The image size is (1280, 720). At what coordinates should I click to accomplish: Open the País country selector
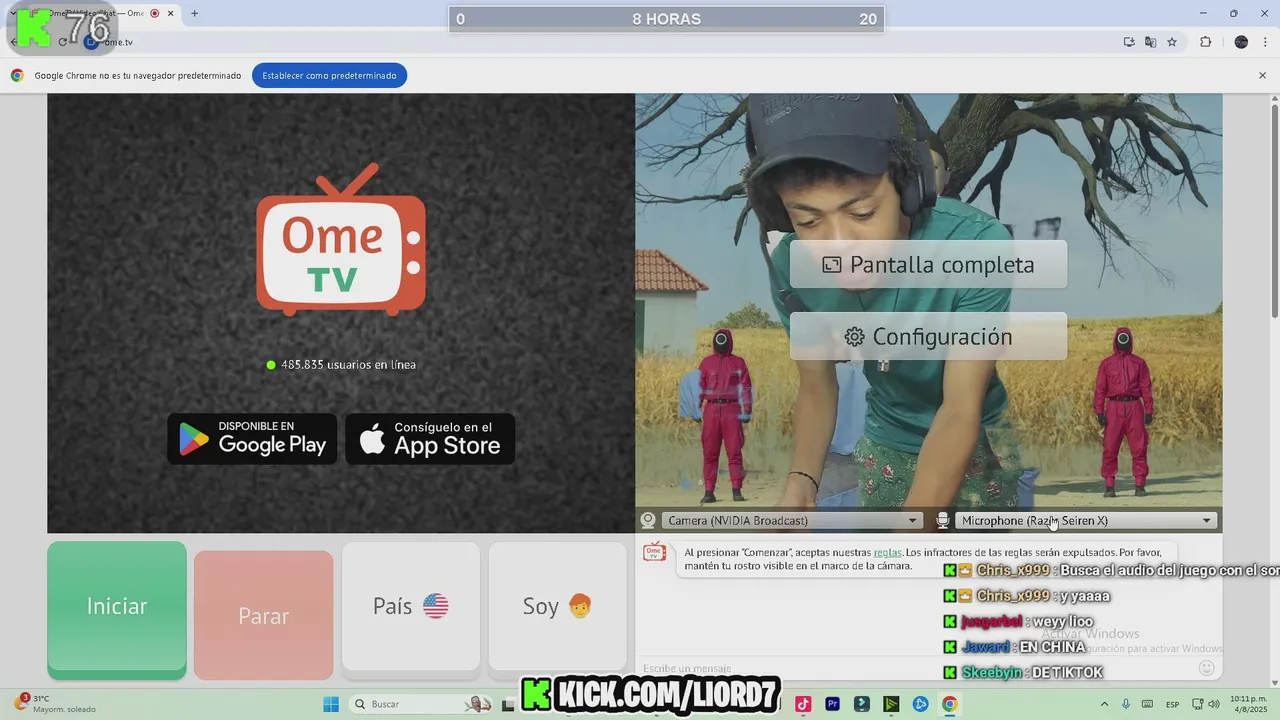point(411,606)
